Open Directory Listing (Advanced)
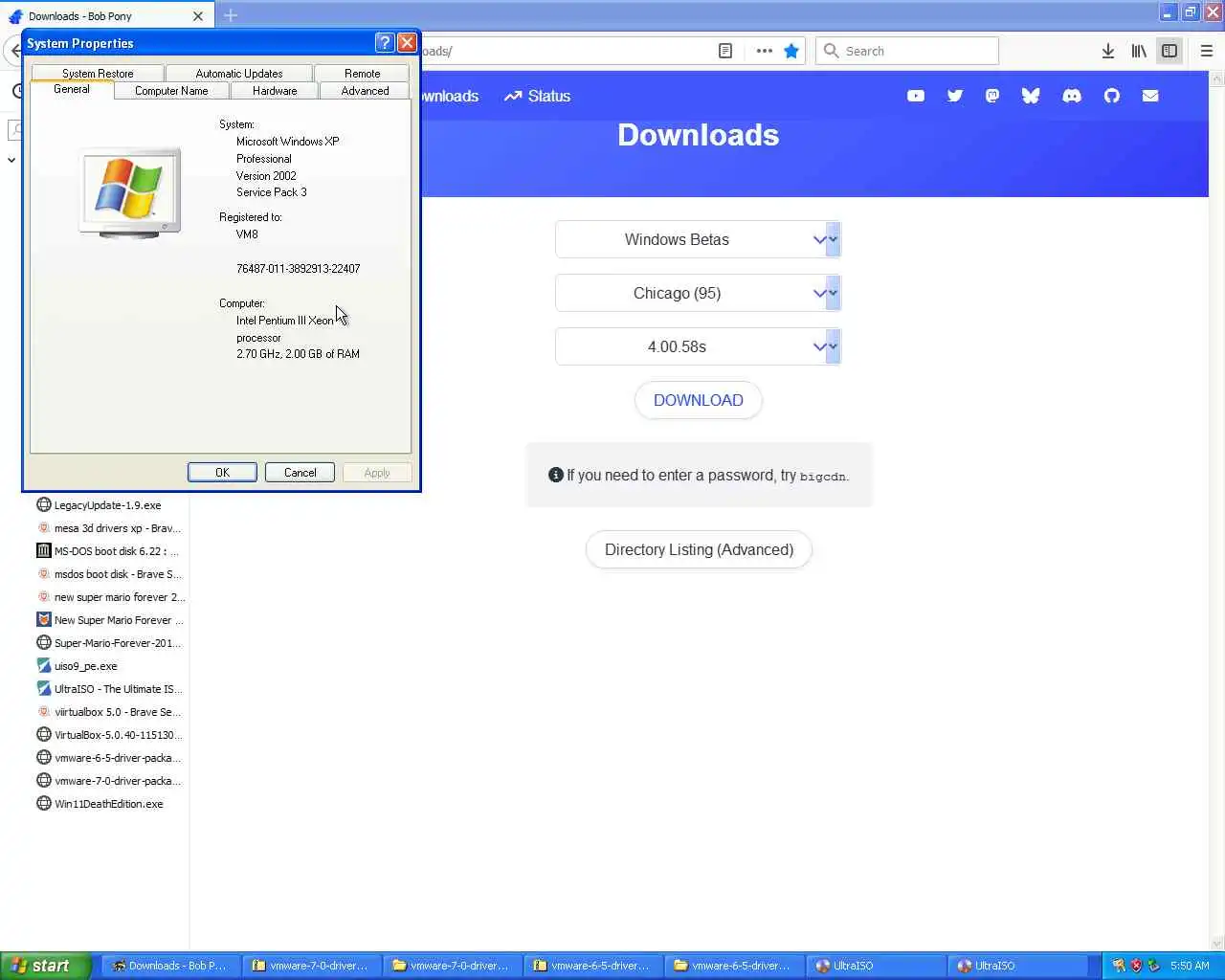The width and height of the screenshot is (1225, 980). [699, 549]
